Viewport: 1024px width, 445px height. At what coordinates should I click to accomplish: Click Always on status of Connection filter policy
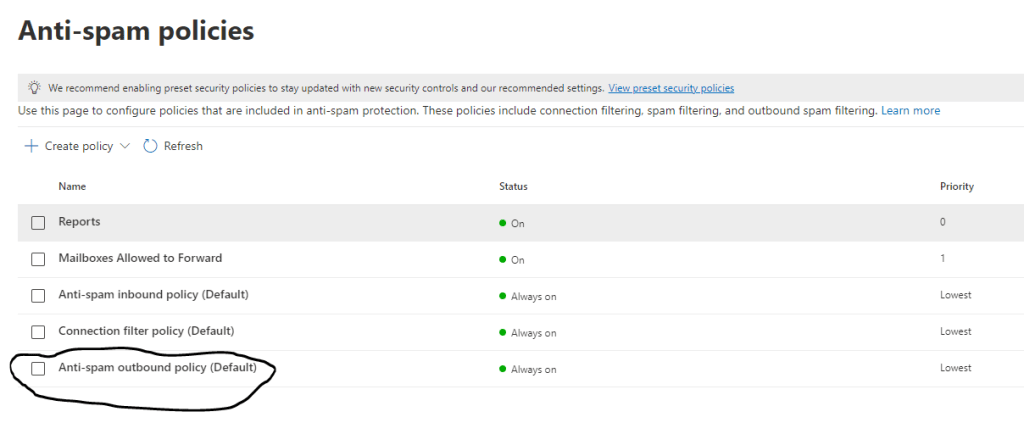pos(528,333)
